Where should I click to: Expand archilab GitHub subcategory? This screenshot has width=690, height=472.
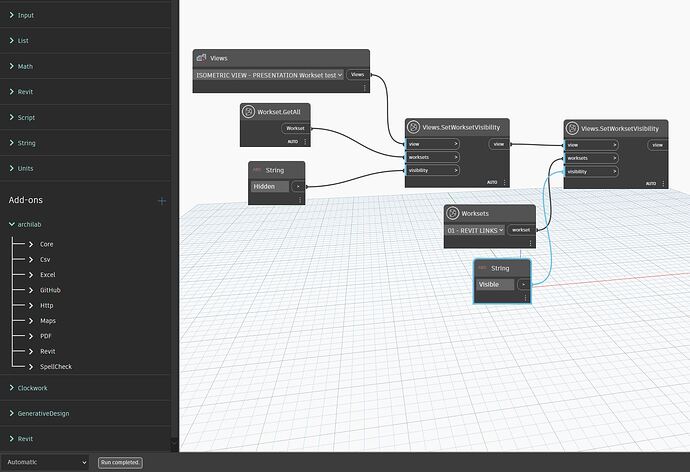click(x=31, y=290)
